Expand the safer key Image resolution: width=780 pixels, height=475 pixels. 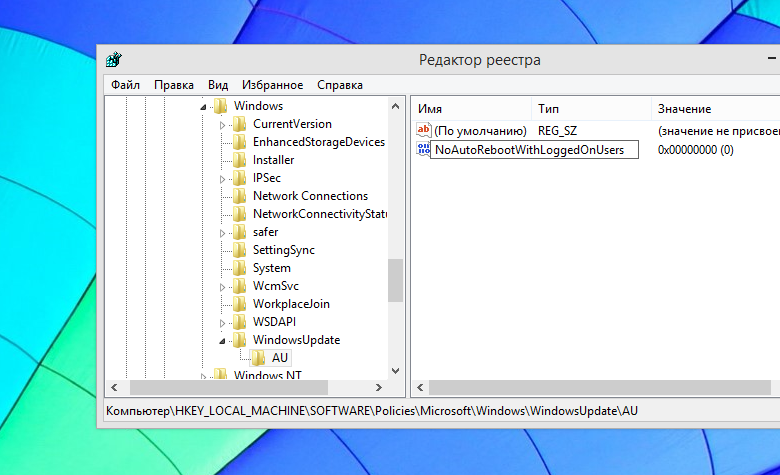tap(222, 233)
